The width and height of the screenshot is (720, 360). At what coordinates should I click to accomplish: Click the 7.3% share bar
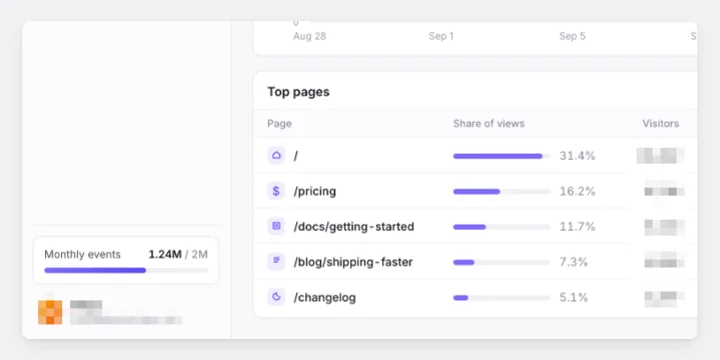tap(501, 262)
